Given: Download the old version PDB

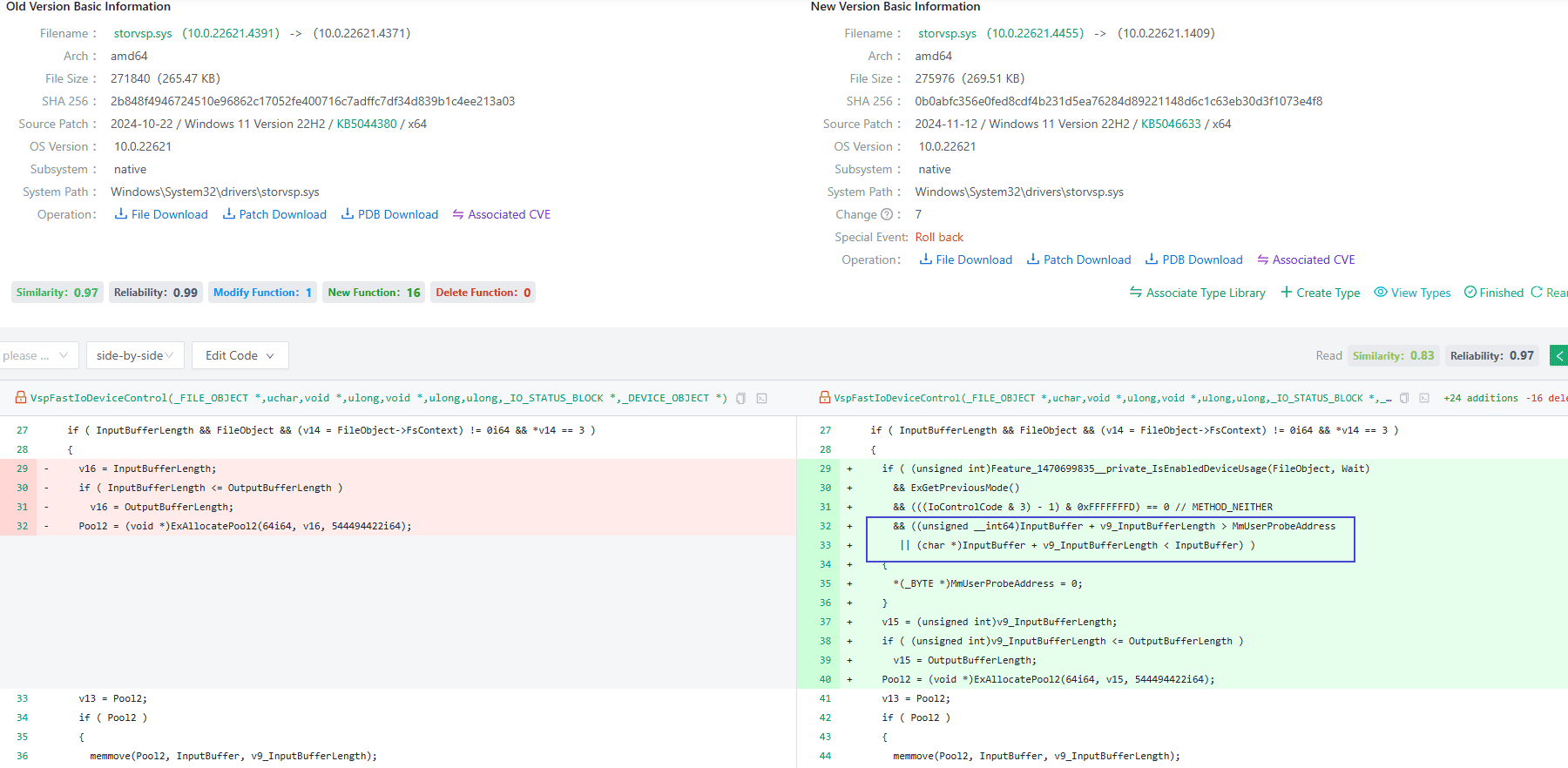Looking at the screenshot, I should 389,214.
